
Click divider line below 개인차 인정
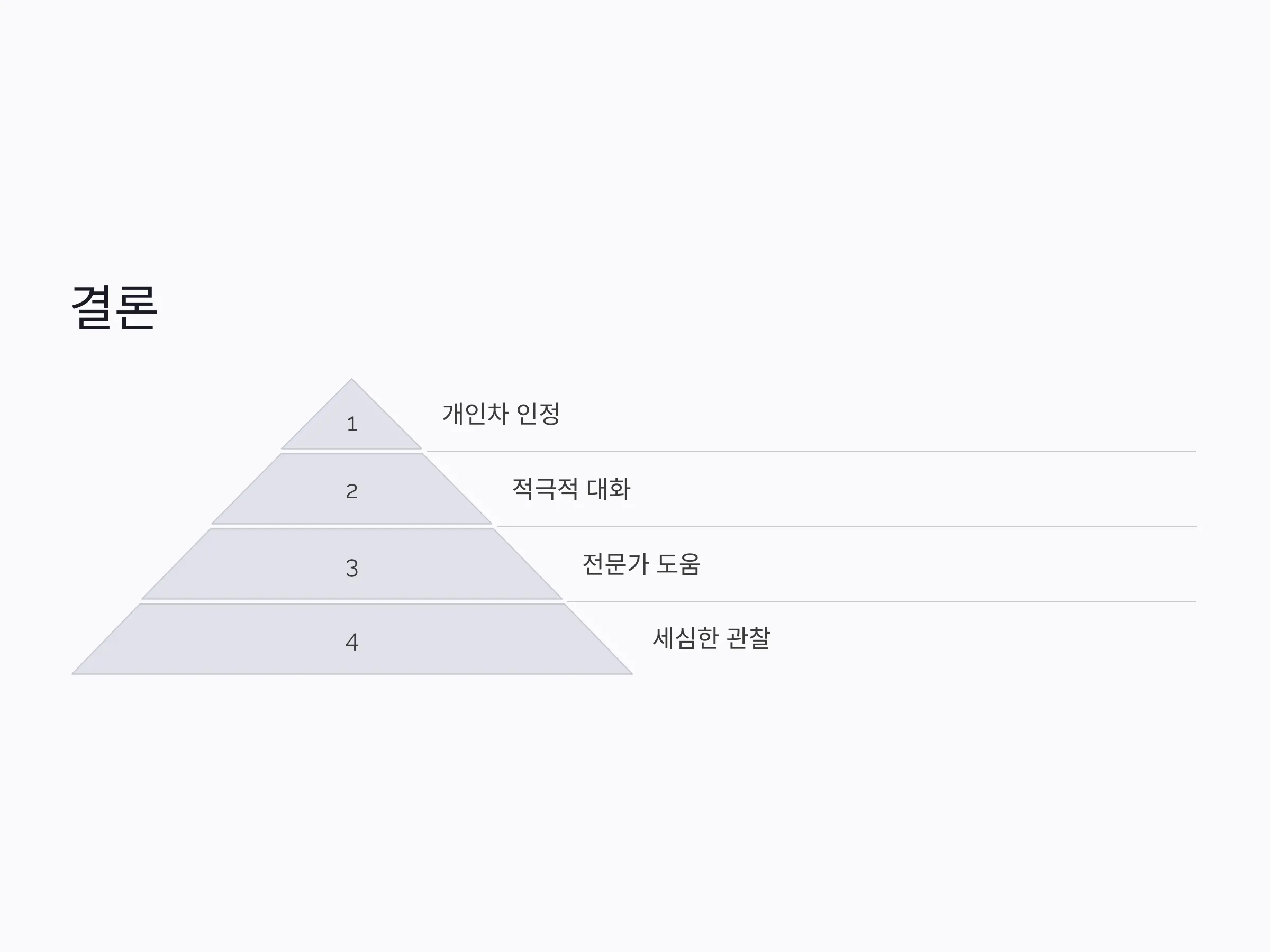pyautogui.click(x=811, y=452)
